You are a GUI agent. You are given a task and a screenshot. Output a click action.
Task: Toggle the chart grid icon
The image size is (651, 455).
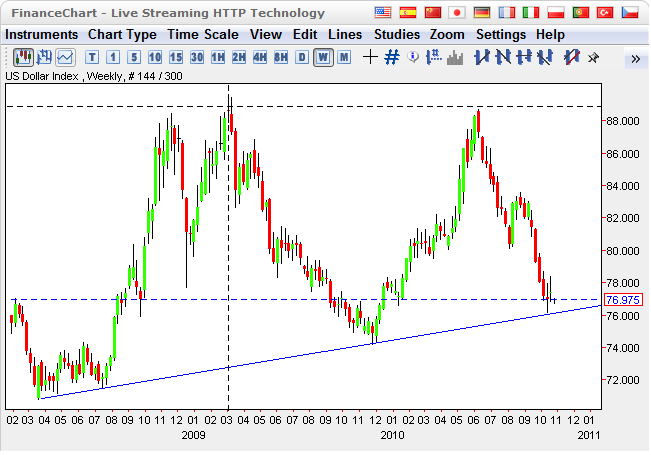coord(392,57)
